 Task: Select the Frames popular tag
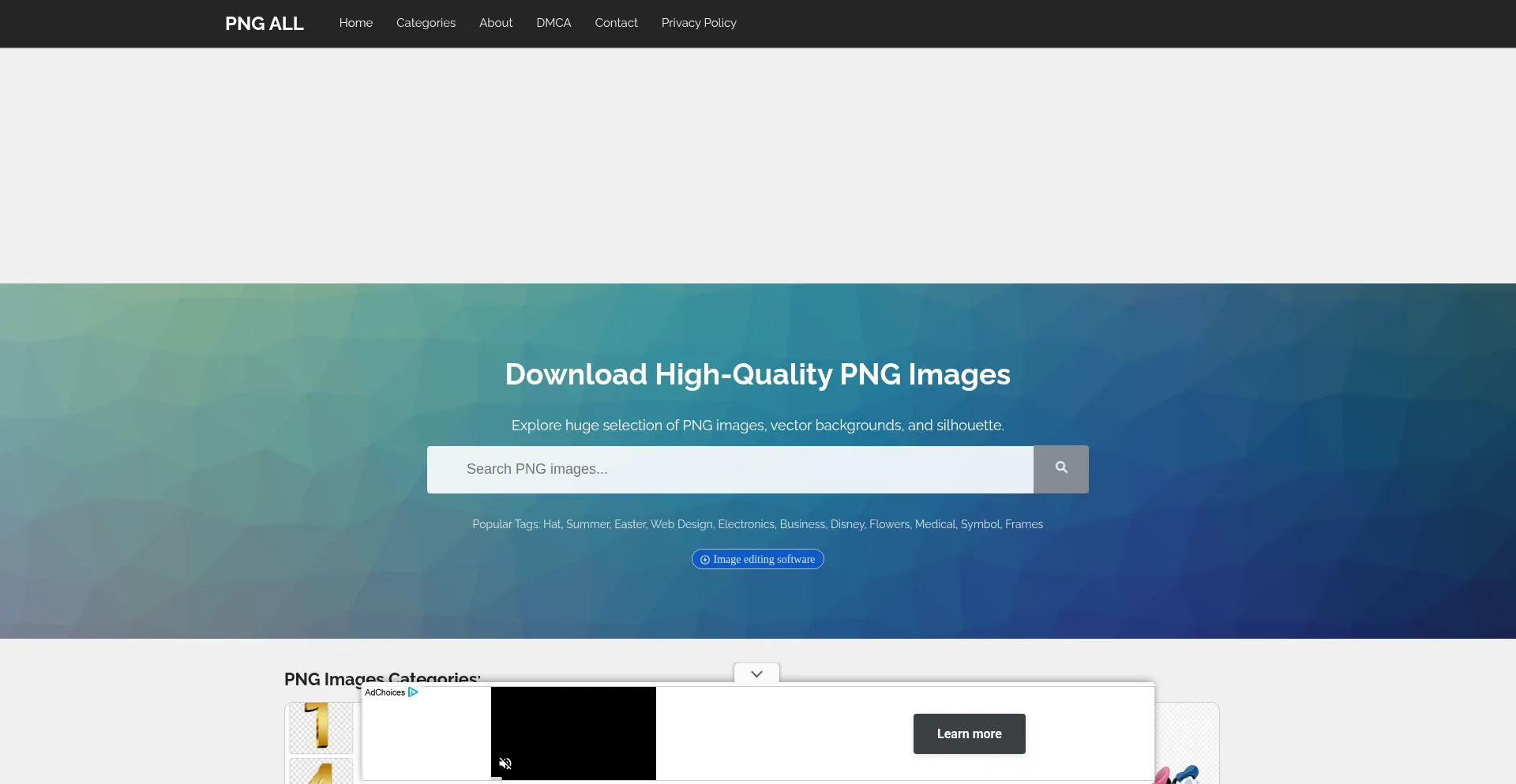tap(1024, 524)
